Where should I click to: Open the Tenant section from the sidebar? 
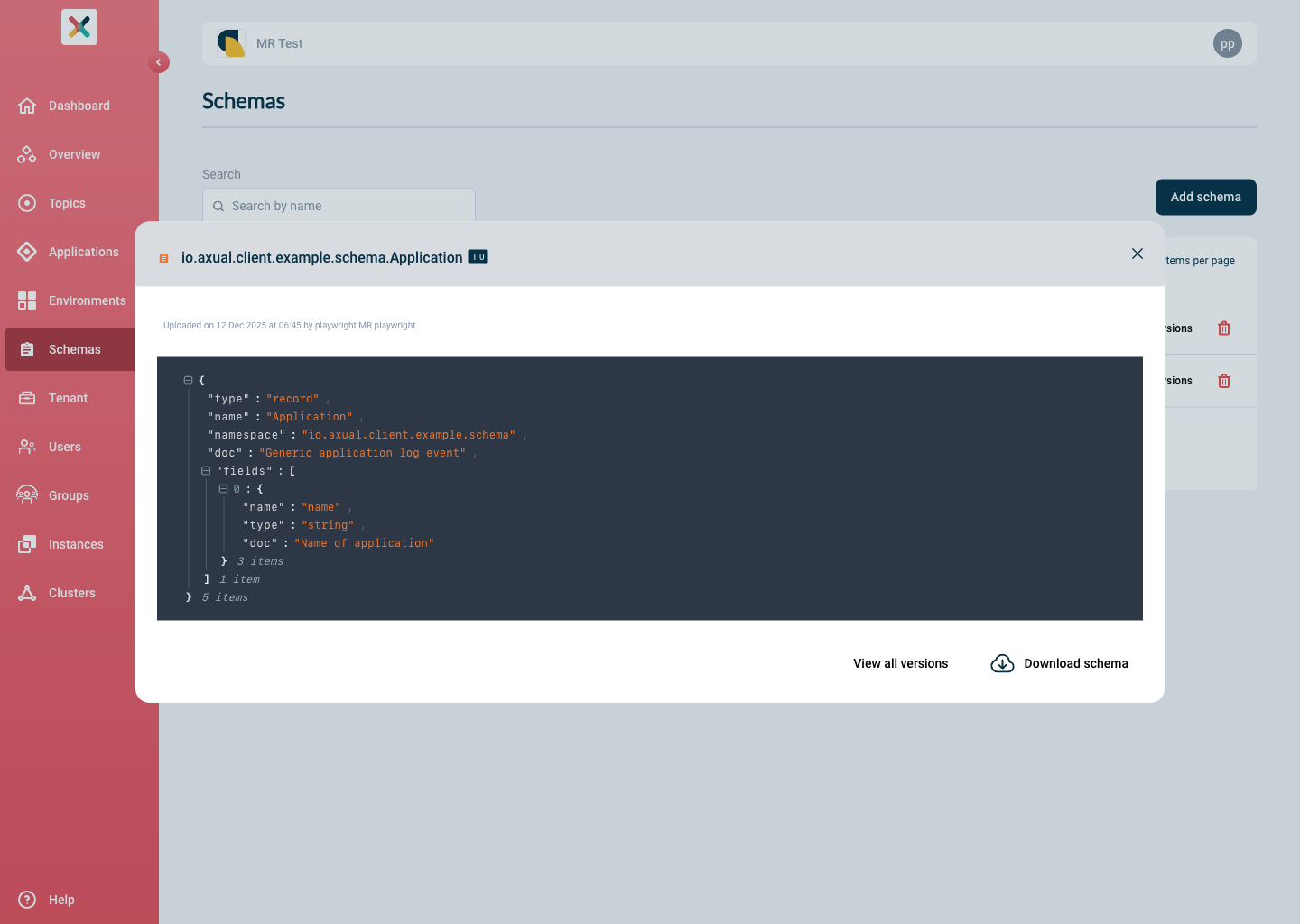click(x=27, y=398)
